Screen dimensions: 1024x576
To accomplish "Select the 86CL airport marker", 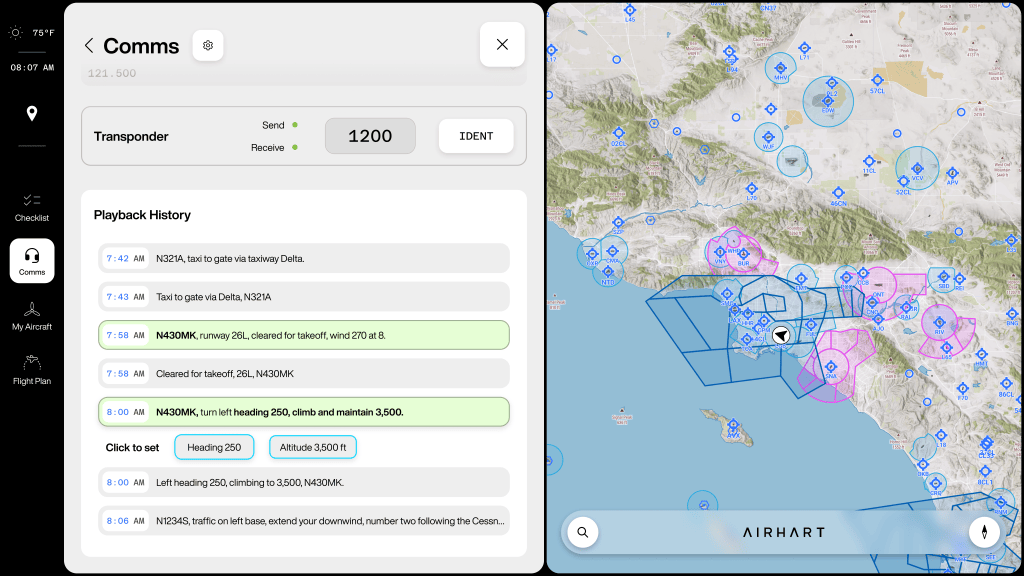I will (1006, 385).
